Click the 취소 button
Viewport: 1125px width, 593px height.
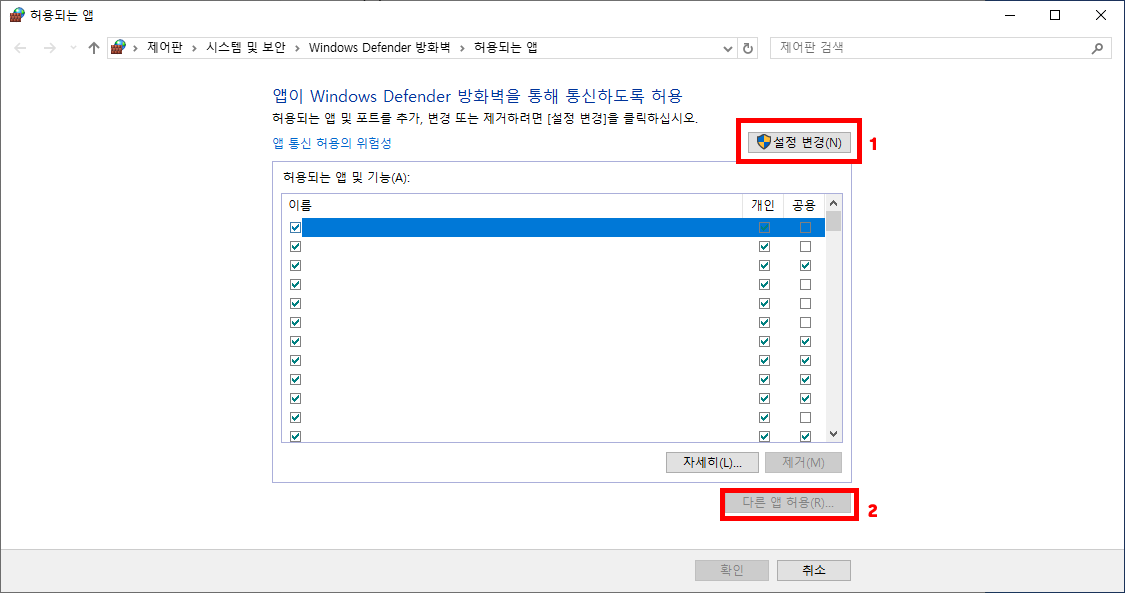pos(814,571)
